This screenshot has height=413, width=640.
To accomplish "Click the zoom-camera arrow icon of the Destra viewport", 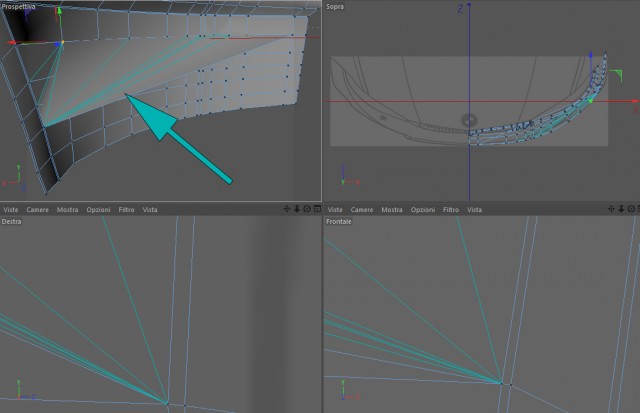I will (x=297, y=209).
